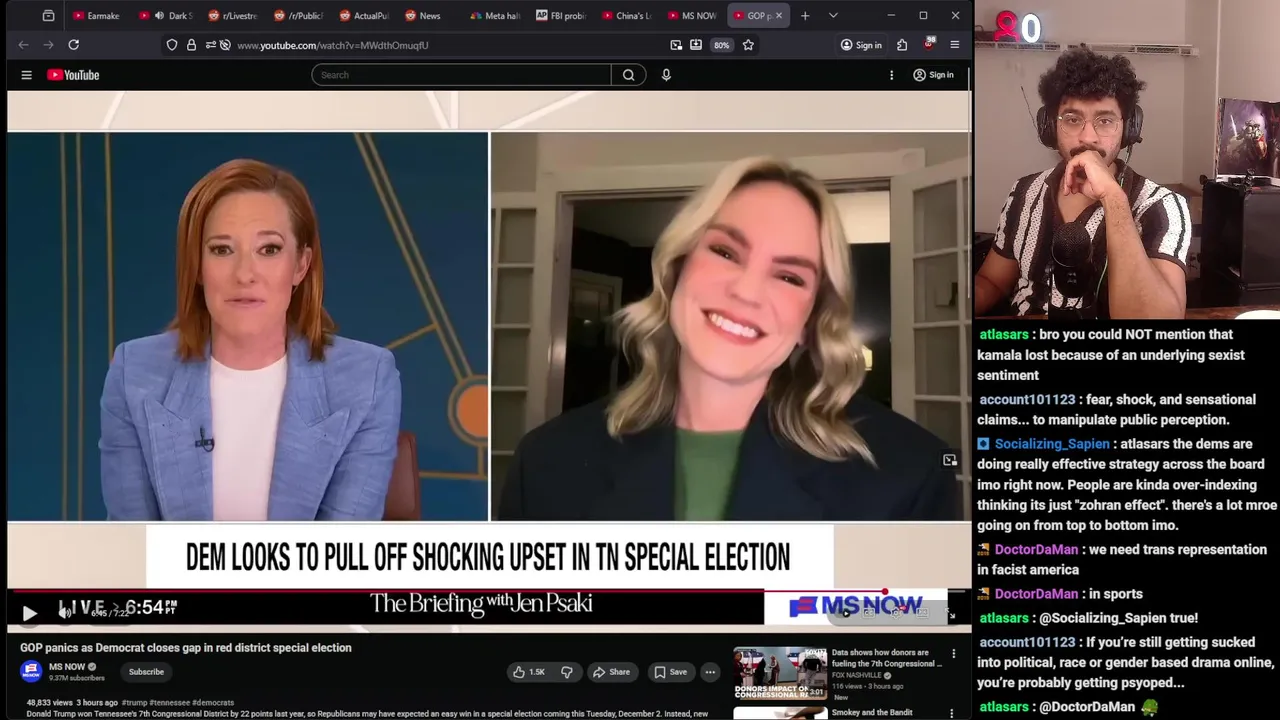This screenshot has height=720, width=1280.
Task: Open options for the Smokey and the Bandit video
Action: tap(953, 713)
